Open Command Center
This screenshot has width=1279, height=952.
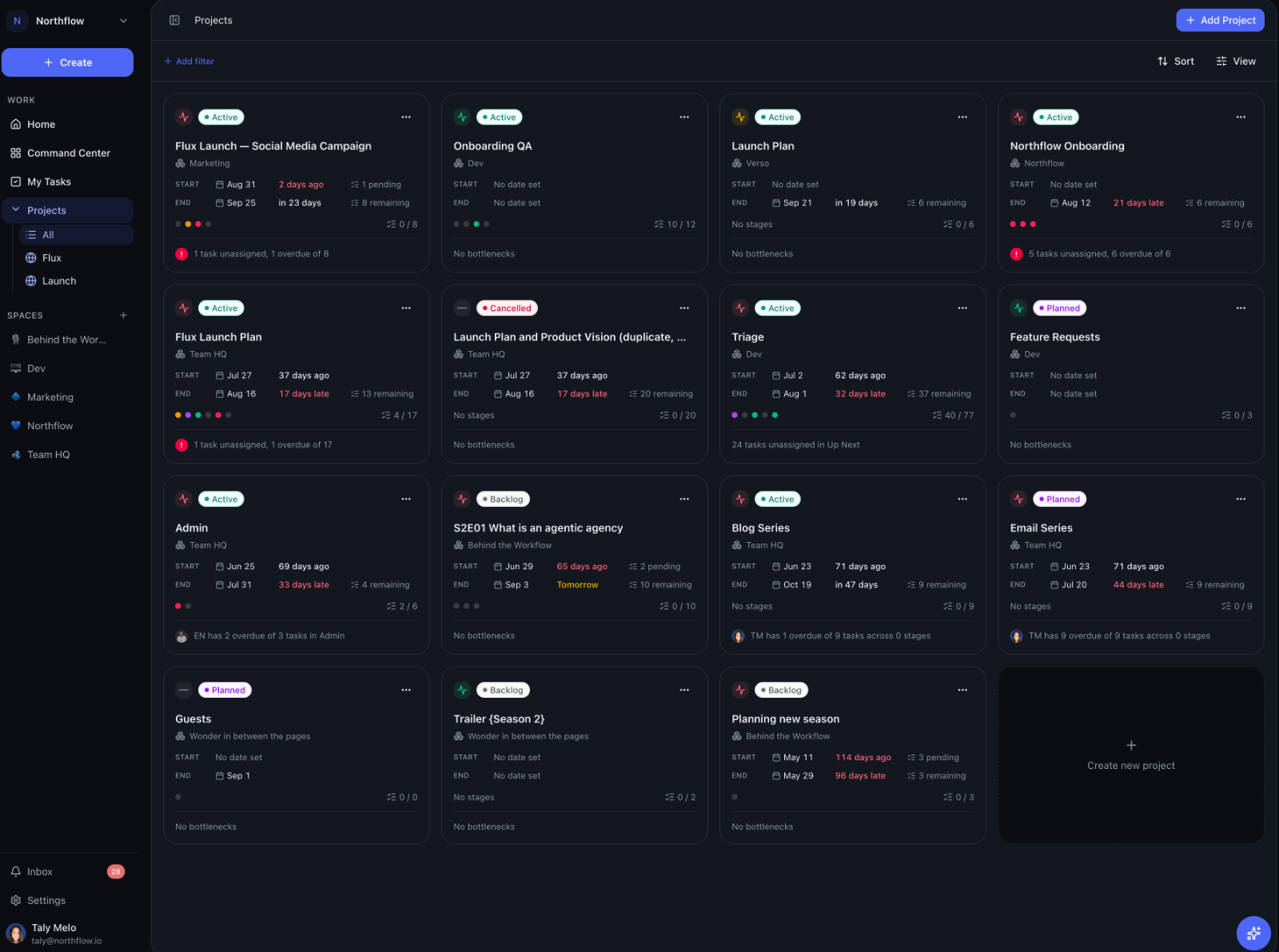pos(68,153)
